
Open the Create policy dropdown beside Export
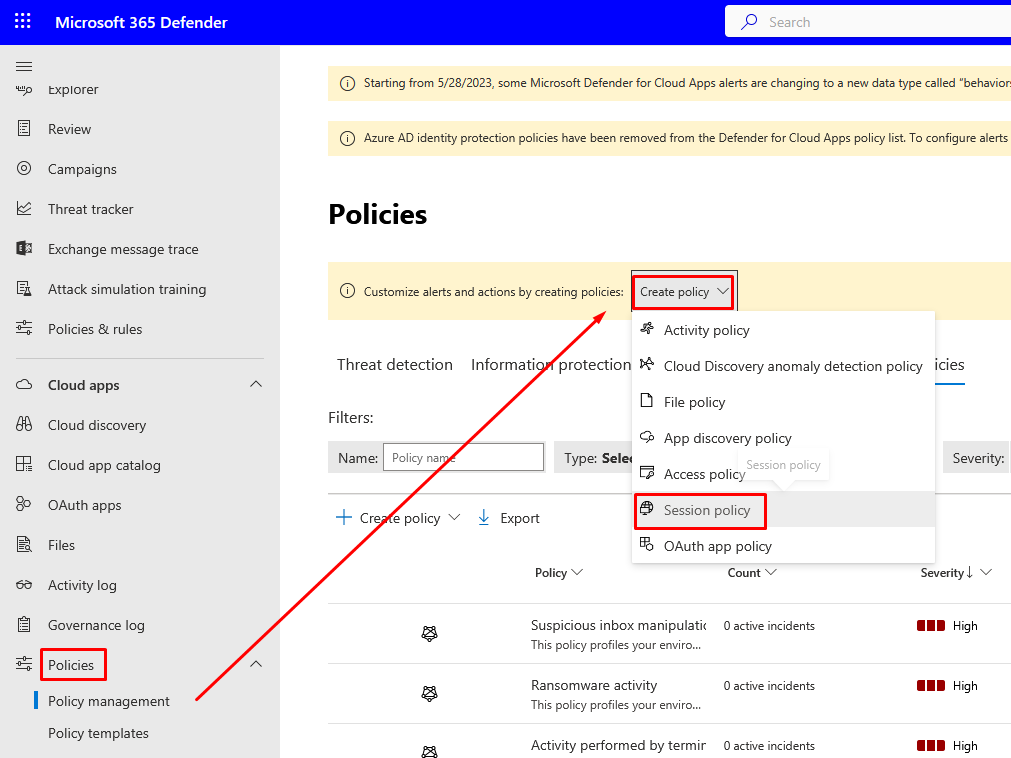click(x=398, y=518)
